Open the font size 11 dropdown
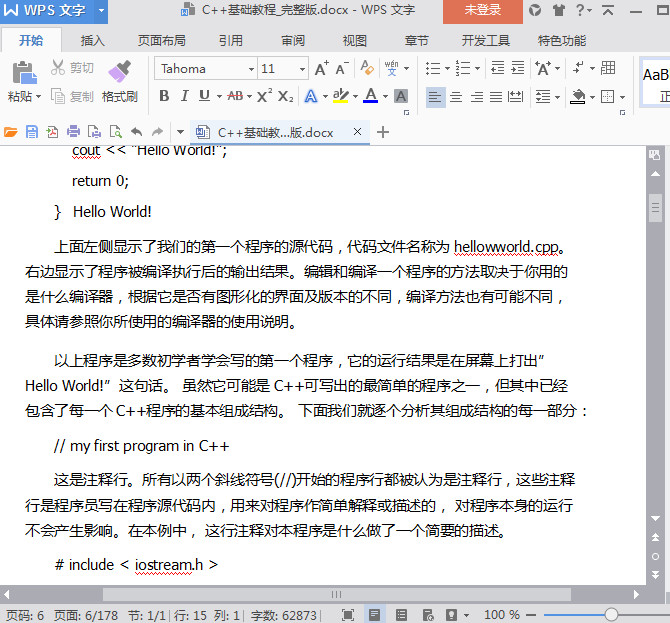 (302, 69)
